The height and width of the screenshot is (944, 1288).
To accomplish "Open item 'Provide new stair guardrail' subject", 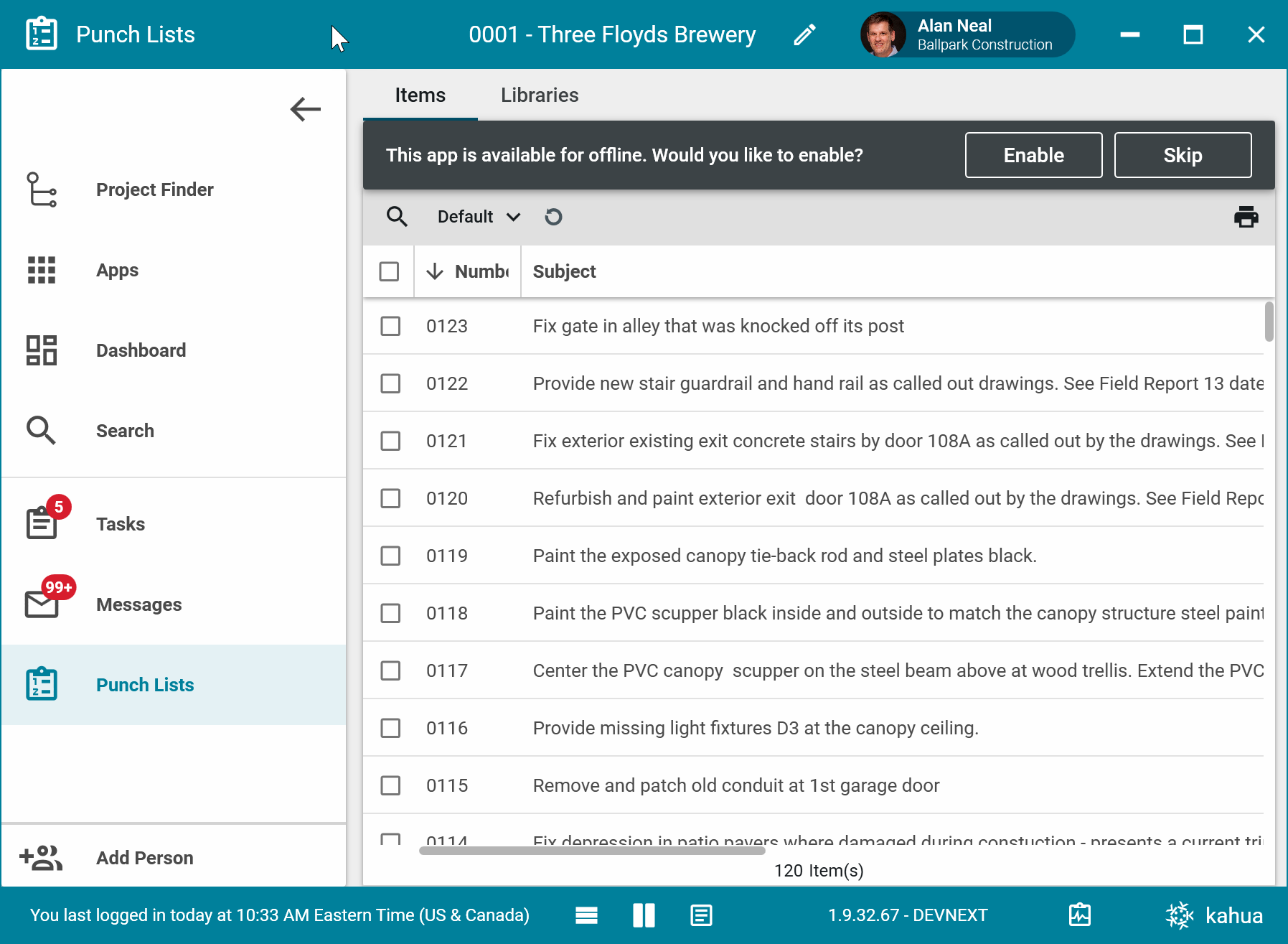I will click(898, 383).
